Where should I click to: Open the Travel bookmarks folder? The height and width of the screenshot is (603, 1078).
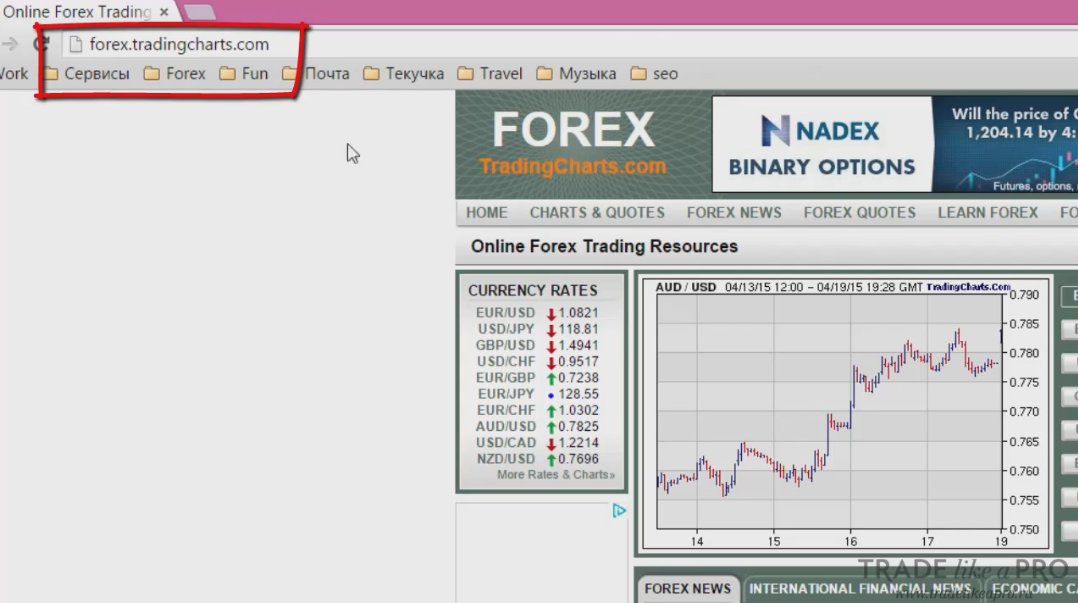coord(490,74)
